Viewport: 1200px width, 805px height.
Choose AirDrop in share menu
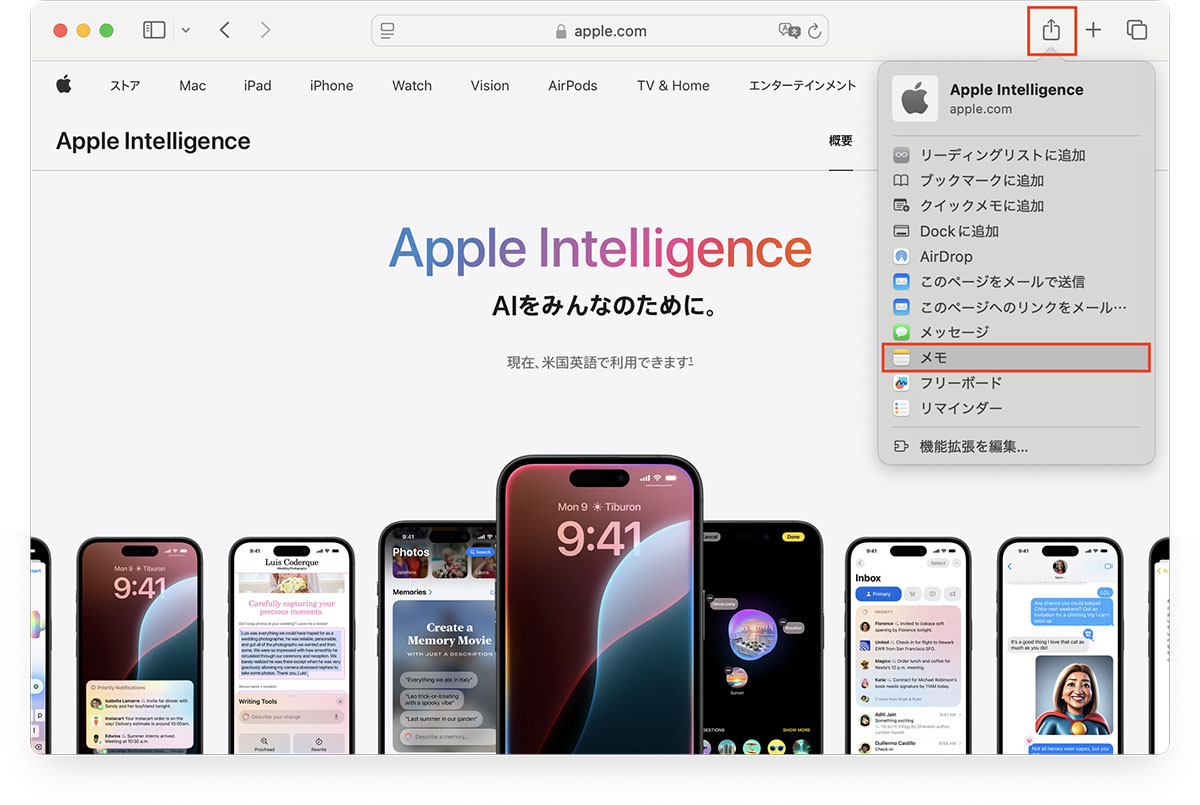(x=1016, y=256)
